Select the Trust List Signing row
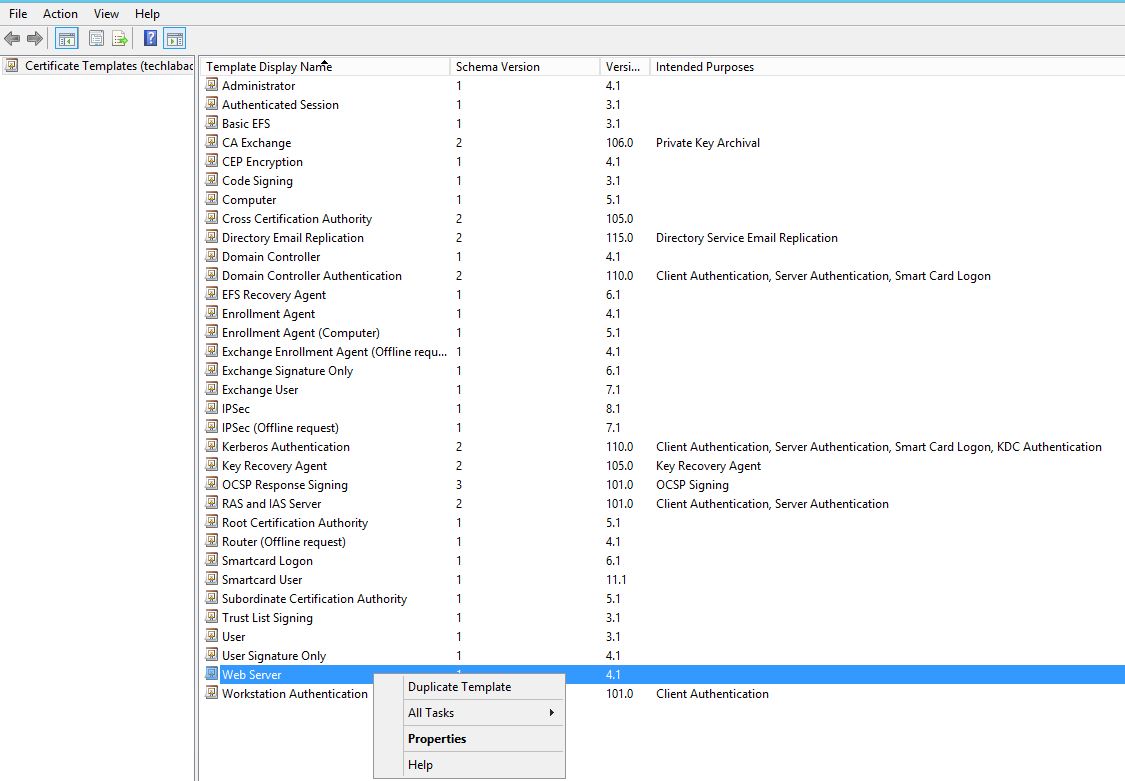The image size is (1125, 781). pos(662,617)
